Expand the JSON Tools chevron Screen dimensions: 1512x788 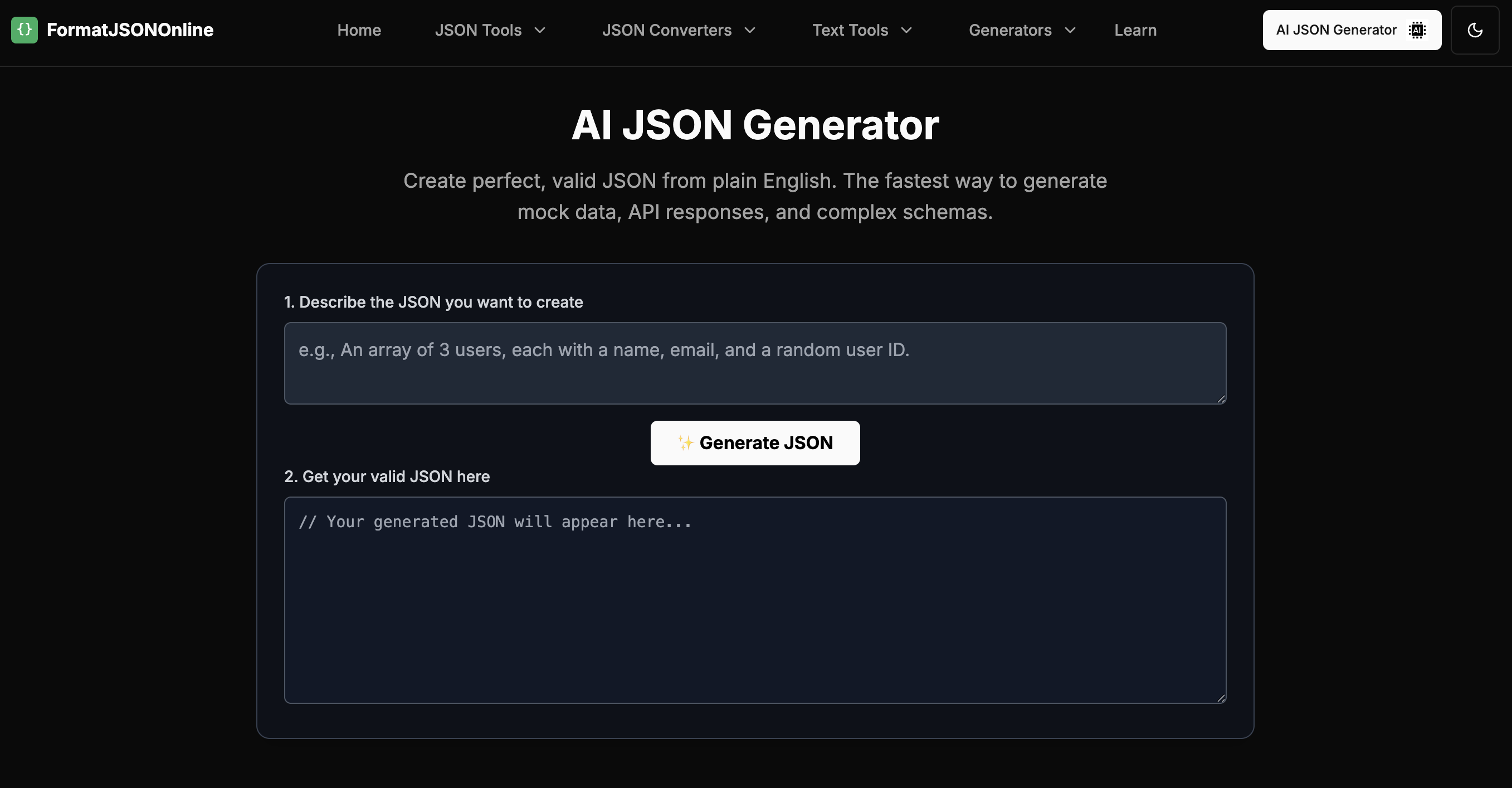540,30
